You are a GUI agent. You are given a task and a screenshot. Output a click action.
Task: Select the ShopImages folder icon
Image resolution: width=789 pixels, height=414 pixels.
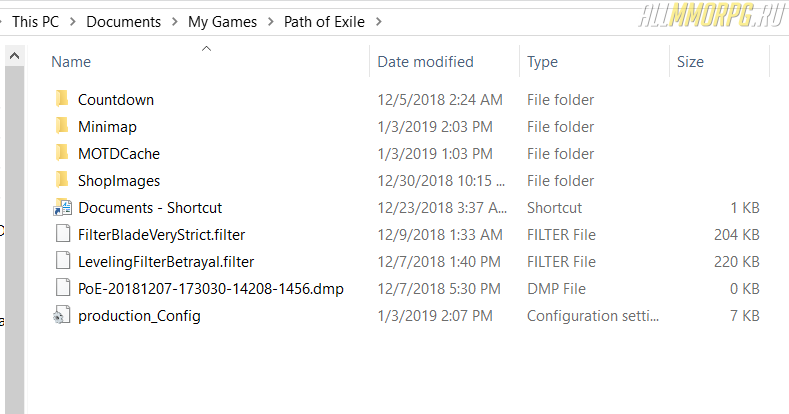click(x=62, y=180)
